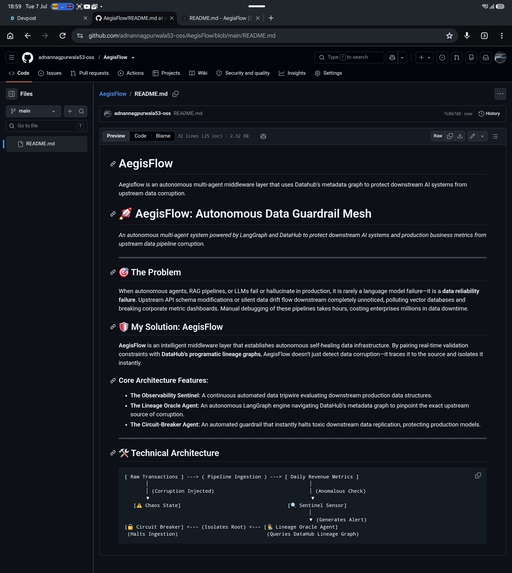Go to GitHub home via Octocat logo
The image size is (512, 573).
27,57
